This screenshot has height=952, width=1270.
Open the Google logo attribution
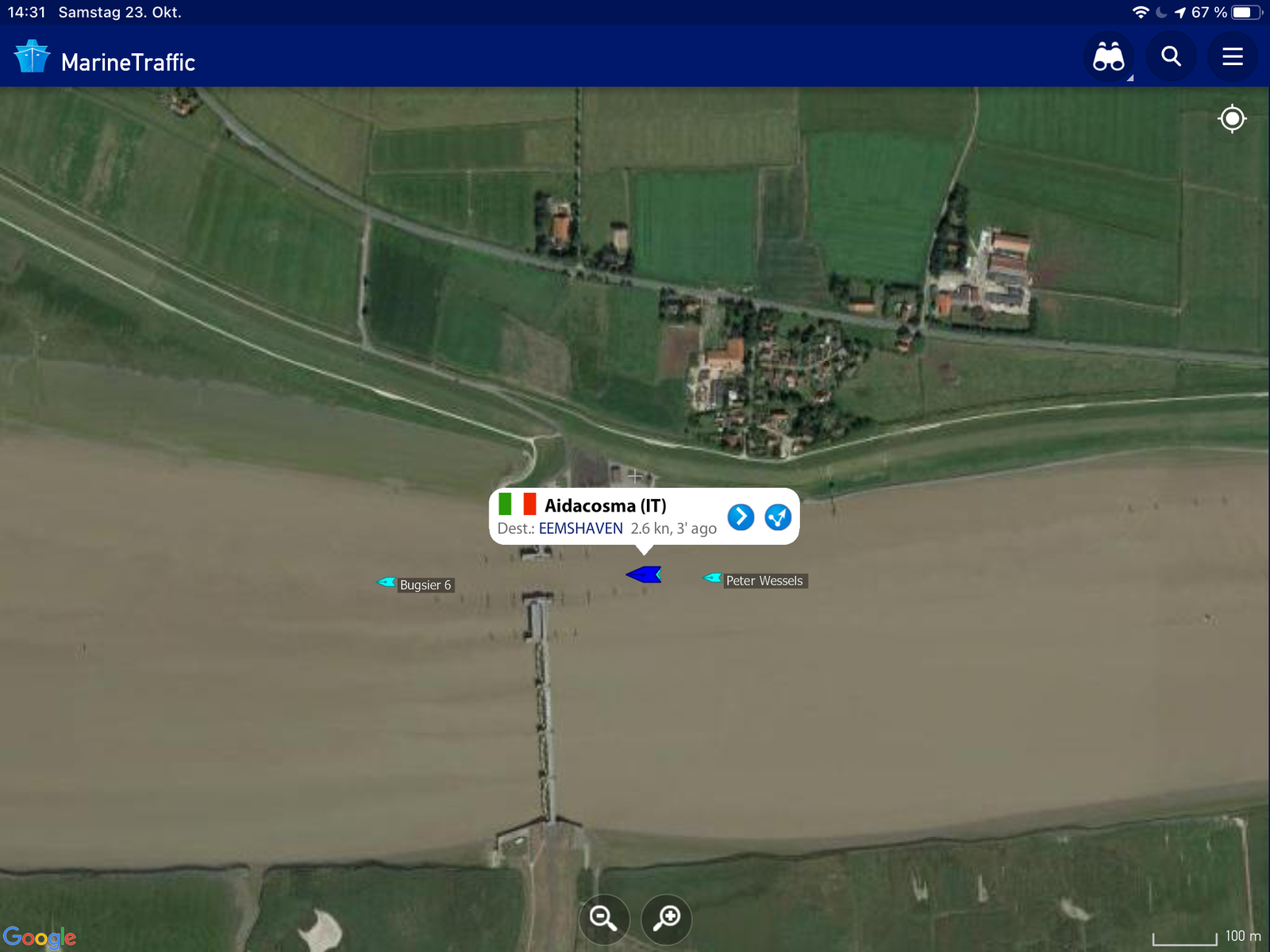[40, 937]
